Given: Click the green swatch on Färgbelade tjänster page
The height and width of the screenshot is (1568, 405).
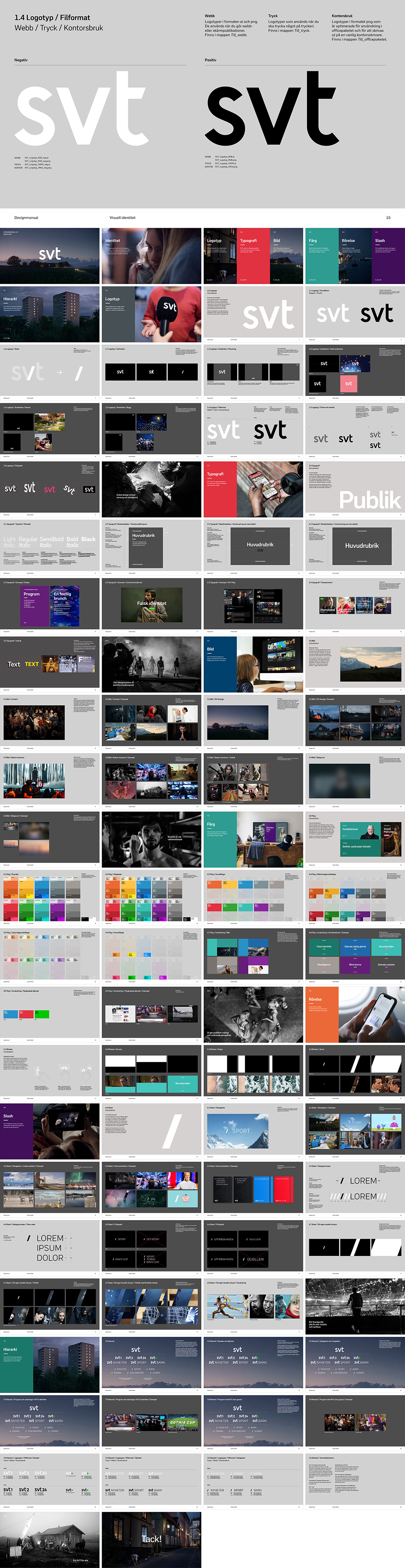Looking at the screenshot, I should coord(42,1014).
